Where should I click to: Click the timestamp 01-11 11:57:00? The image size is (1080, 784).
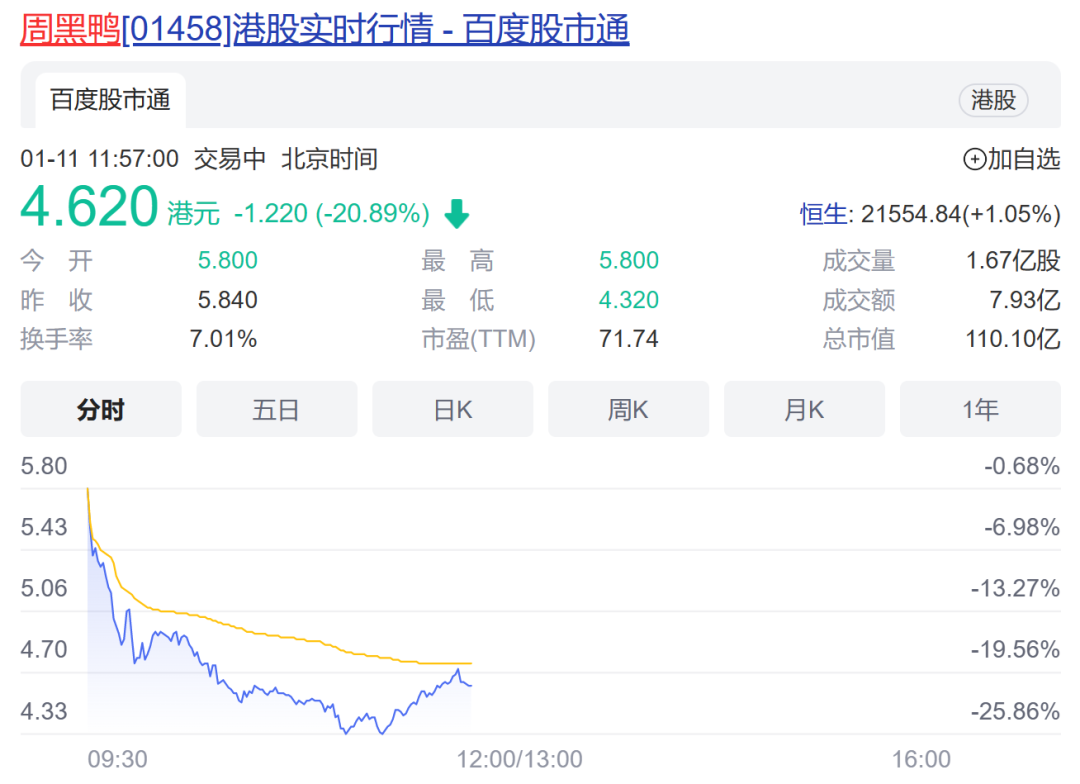point(99,159)
